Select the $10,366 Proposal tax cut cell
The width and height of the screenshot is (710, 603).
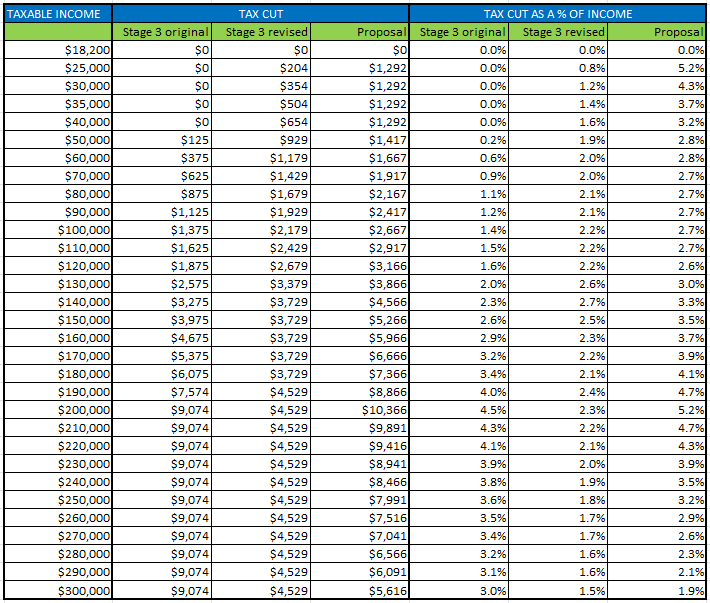[360, 411]
